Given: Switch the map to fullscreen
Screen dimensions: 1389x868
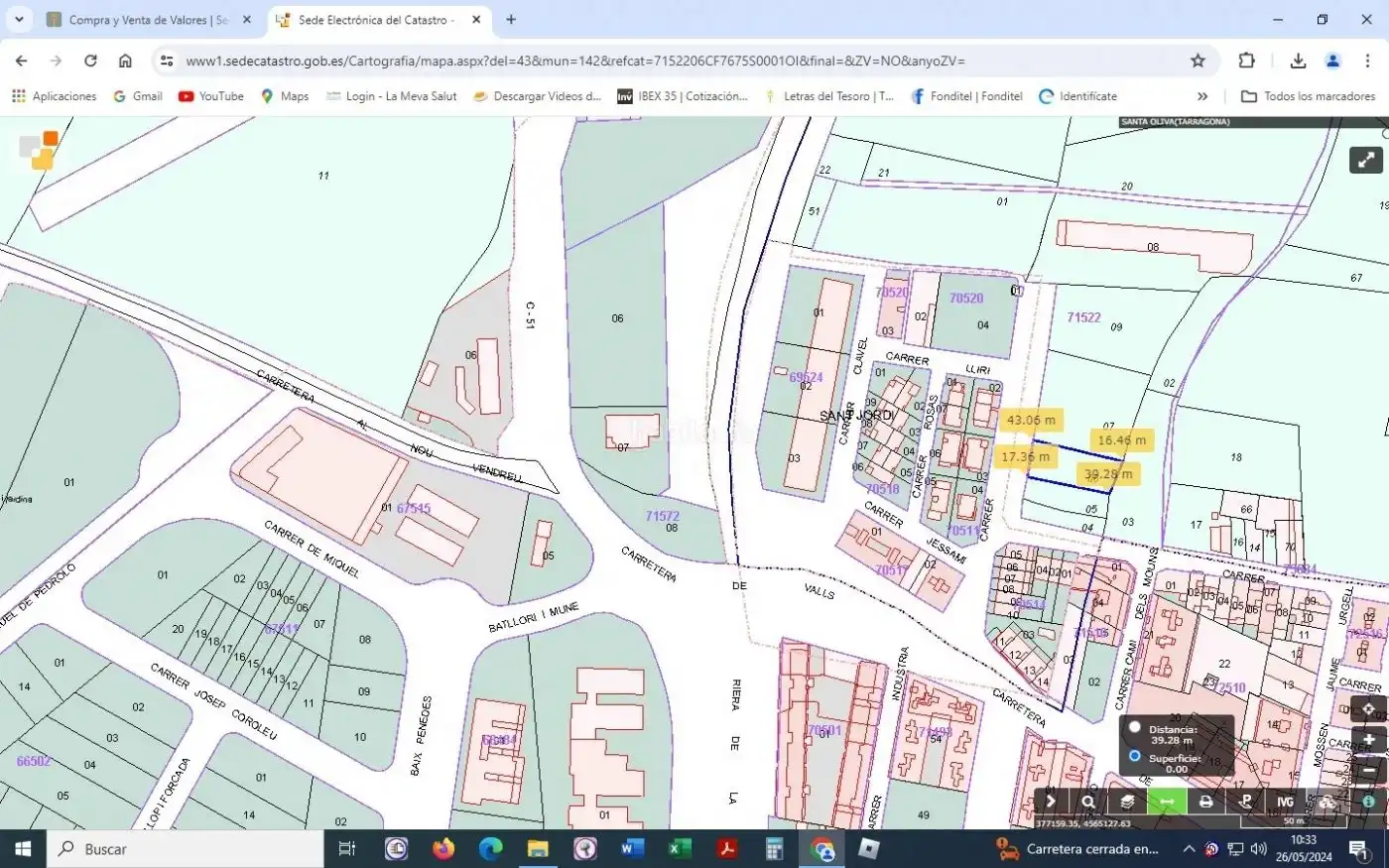Looking at the screenshot, I should tap(1366, 160).
